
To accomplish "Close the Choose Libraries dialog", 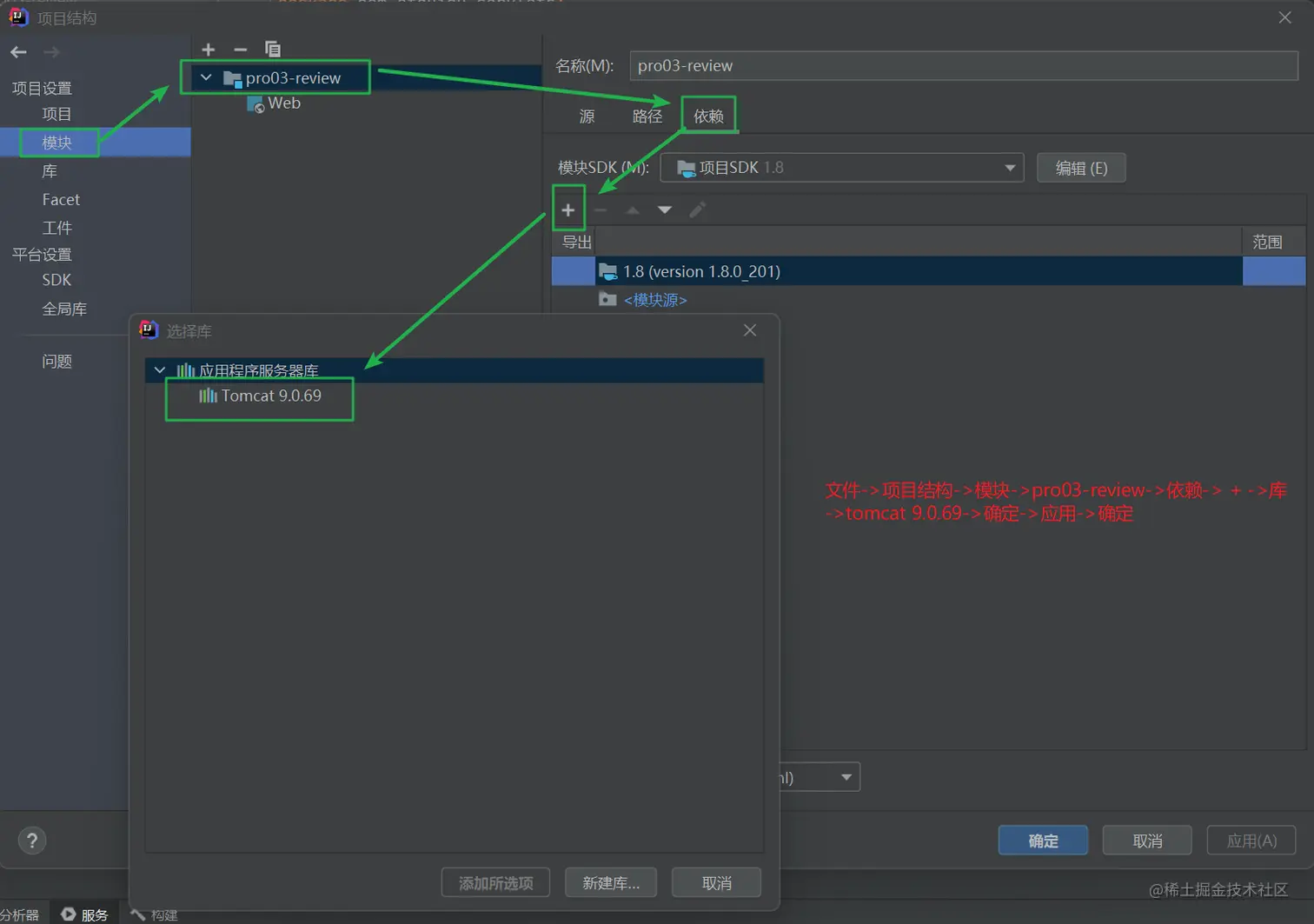I will 750,330.
